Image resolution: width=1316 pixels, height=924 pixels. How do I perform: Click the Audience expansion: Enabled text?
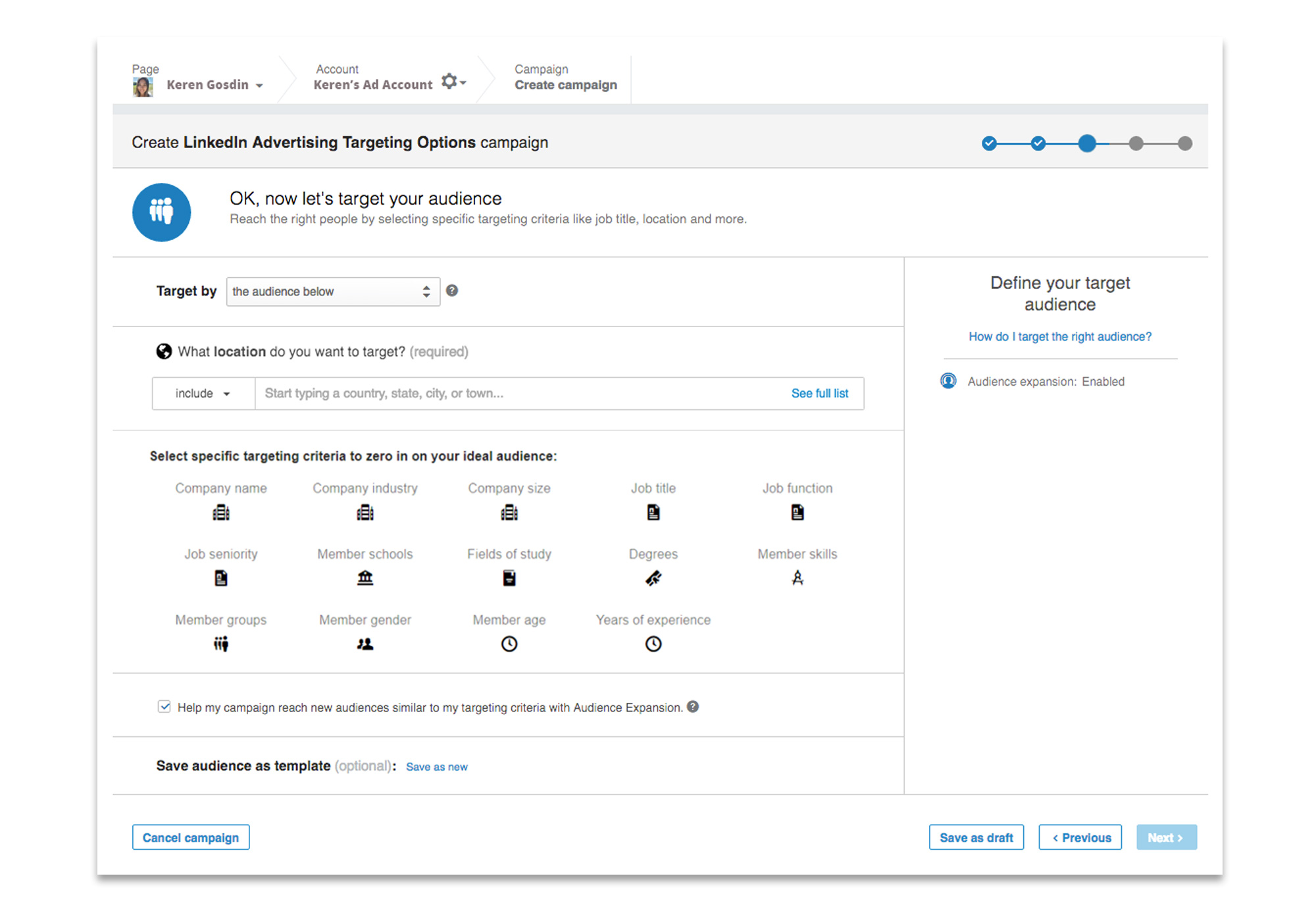click(1046, 381)
